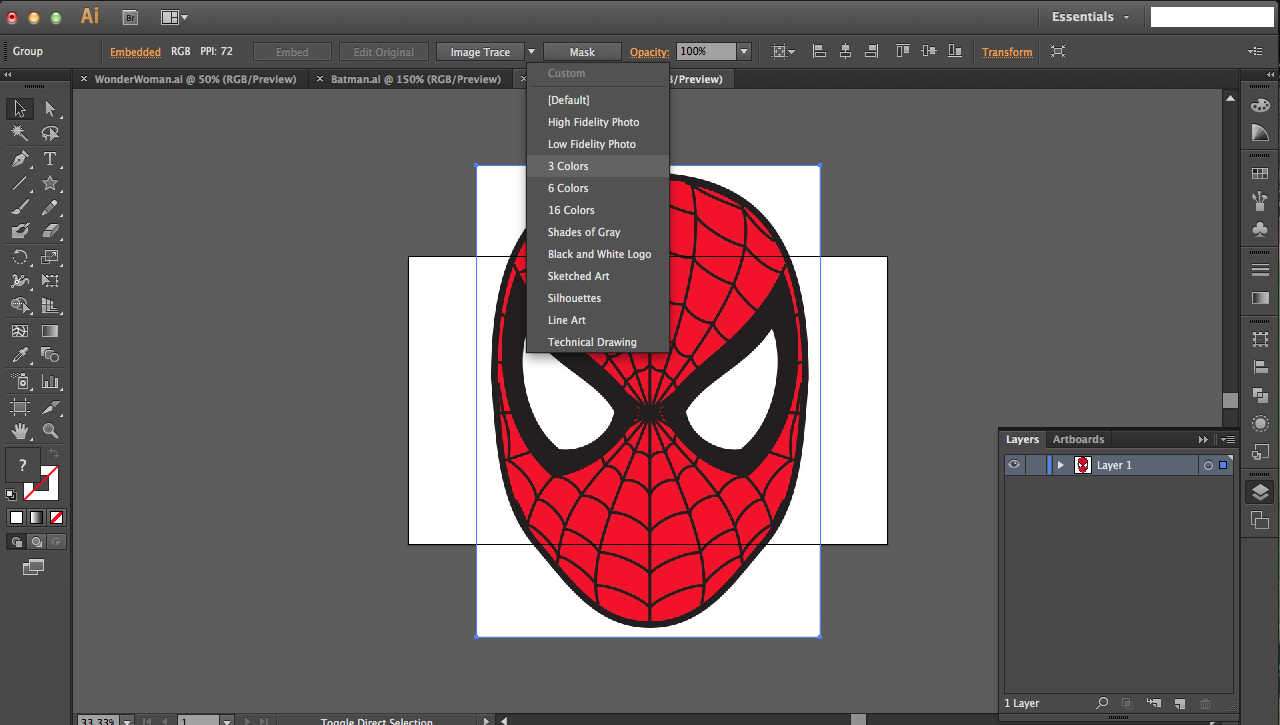
Task: Toggle Layer 1 visibility eye
Action: click(x=1014, y=465)
